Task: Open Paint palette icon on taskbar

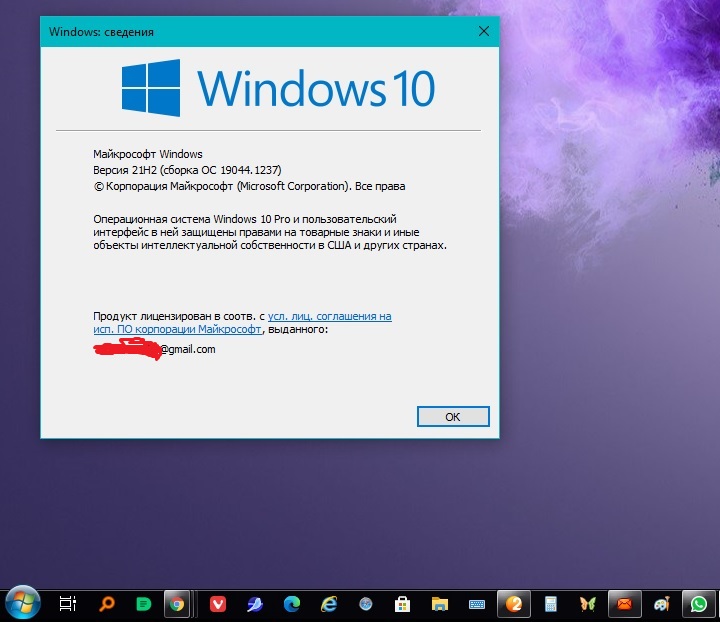Action: pos(662,604)
